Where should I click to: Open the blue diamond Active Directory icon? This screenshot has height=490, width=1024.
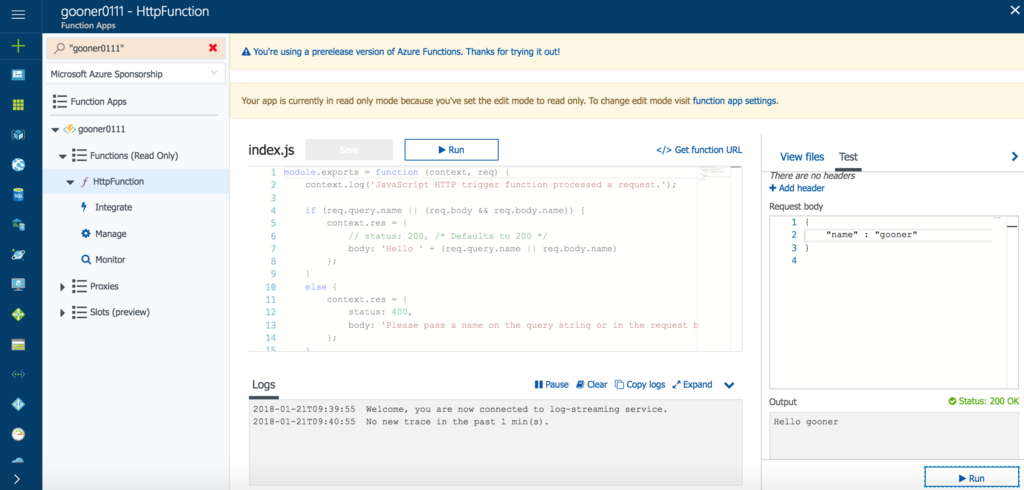pyautogui.click(x=18, y=404)
